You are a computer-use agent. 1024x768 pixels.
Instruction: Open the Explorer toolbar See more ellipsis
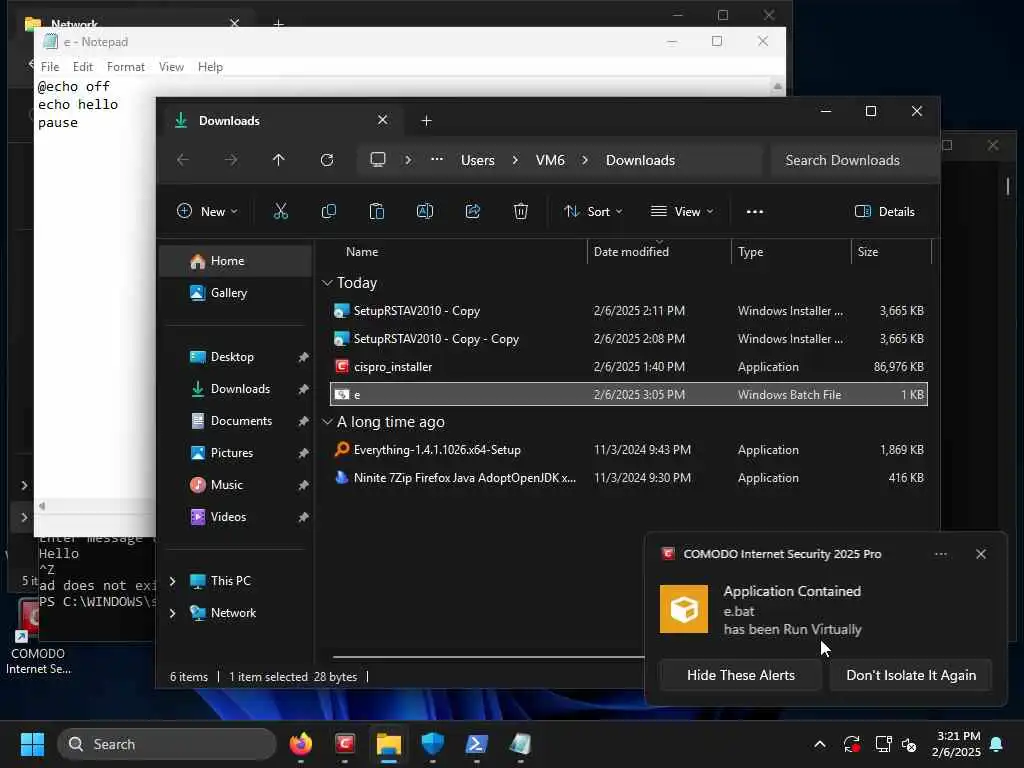755,212
